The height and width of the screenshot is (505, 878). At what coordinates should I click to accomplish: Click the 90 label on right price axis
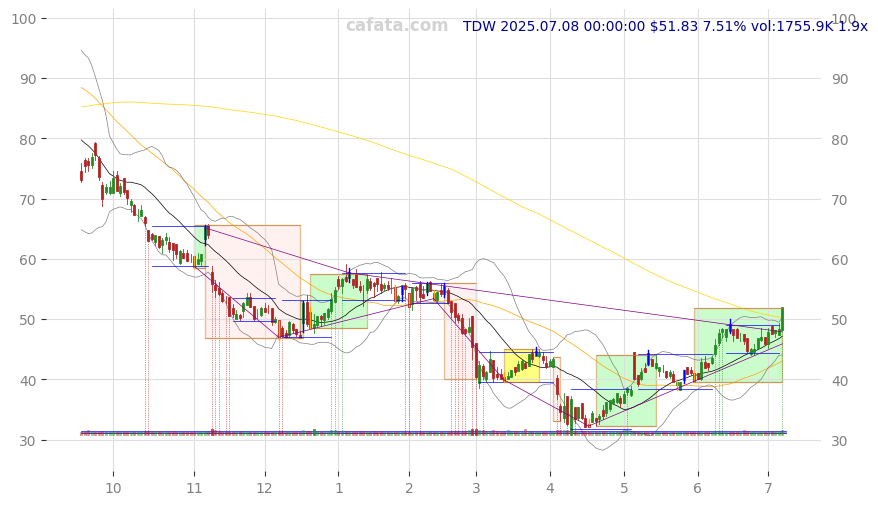(840, 80)
